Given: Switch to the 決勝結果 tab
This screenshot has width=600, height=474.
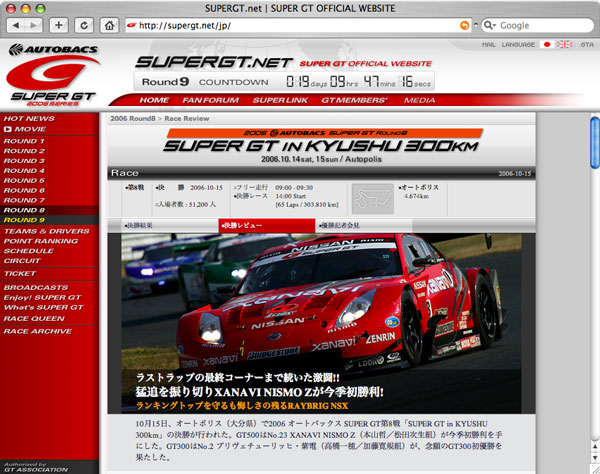Looking at the screenshot, I should coord(170,226).
